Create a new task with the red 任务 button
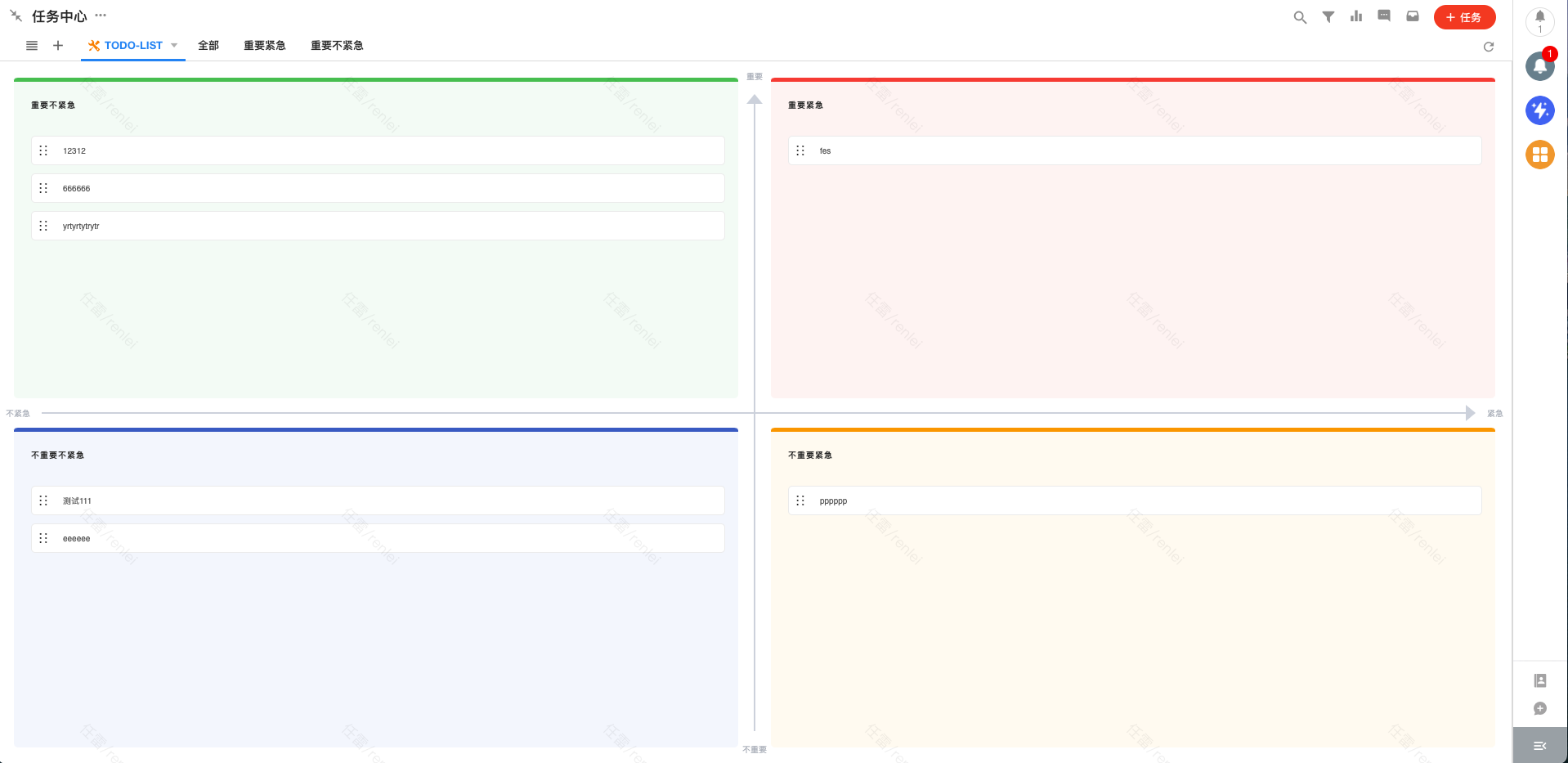This screenshot has height=763, width=1568. (1465, 17)
